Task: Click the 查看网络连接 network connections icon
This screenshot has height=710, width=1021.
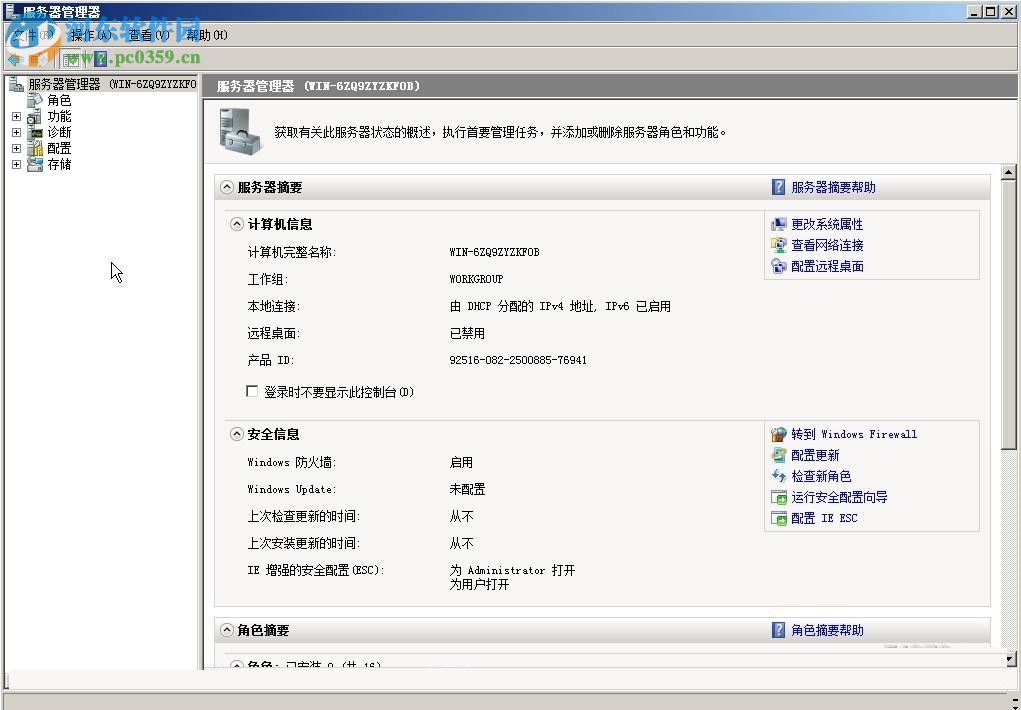Action: coord(780,245)
